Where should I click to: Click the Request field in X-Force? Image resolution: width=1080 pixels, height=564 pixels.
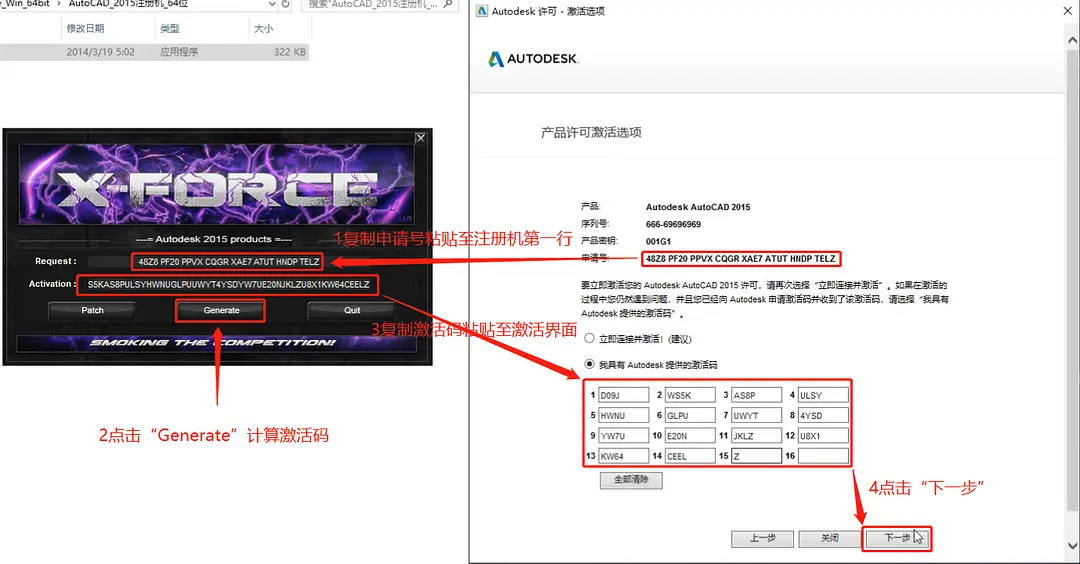click(228, 262)
